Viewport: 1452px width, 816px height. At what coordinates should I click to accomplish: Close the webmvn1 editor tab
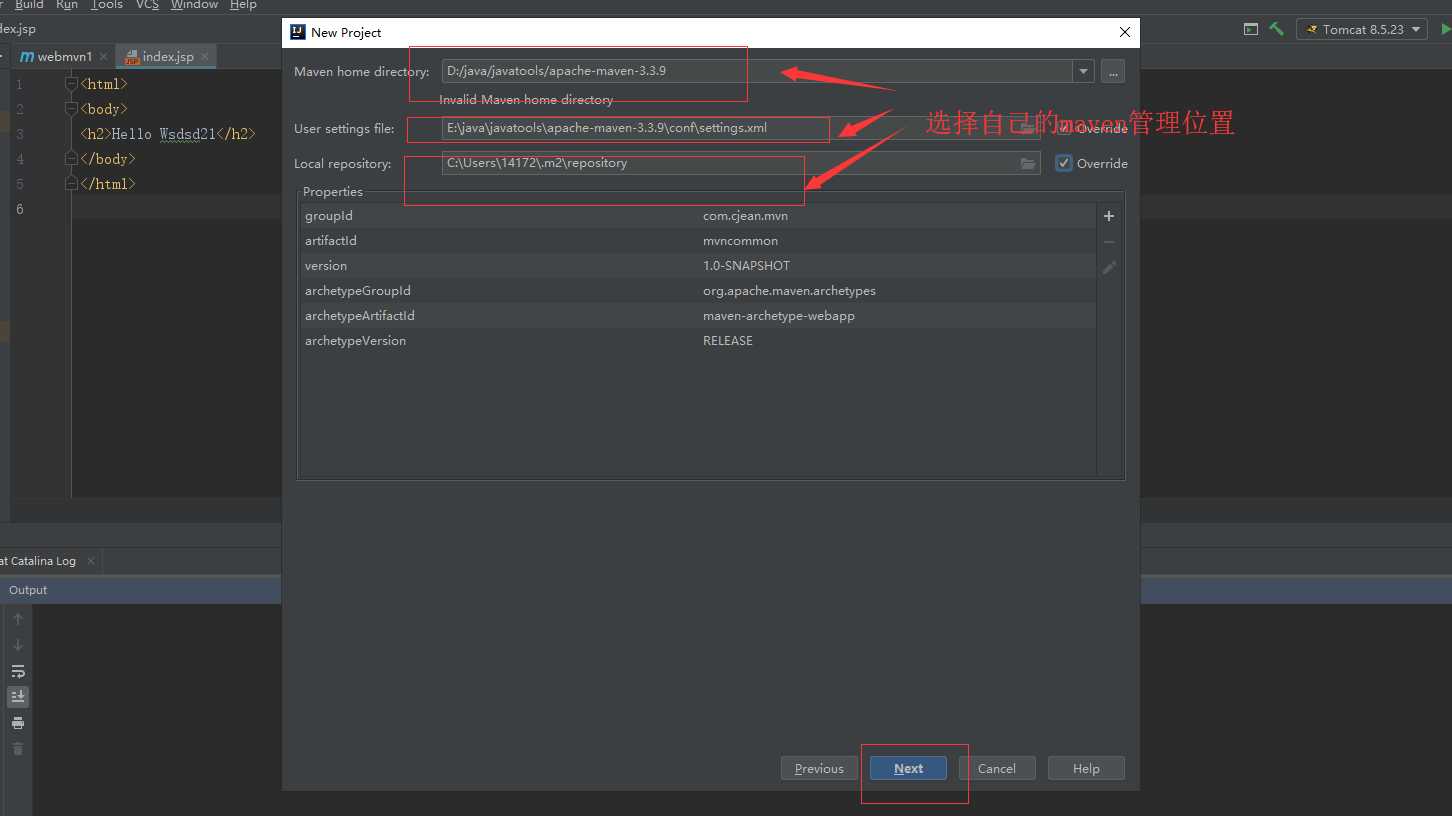coord(103,57)
